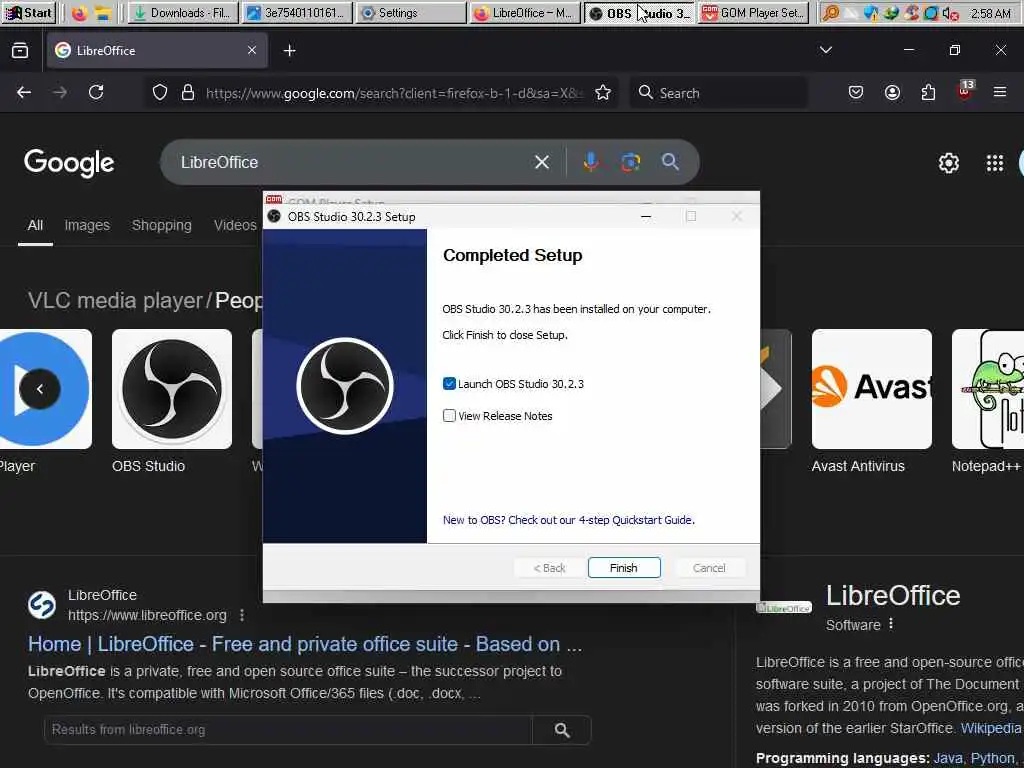The height and width of the screenshot is (768, 1024).
Task: Open Firefox View tab manager icon
Action: (x=20, y=50)
